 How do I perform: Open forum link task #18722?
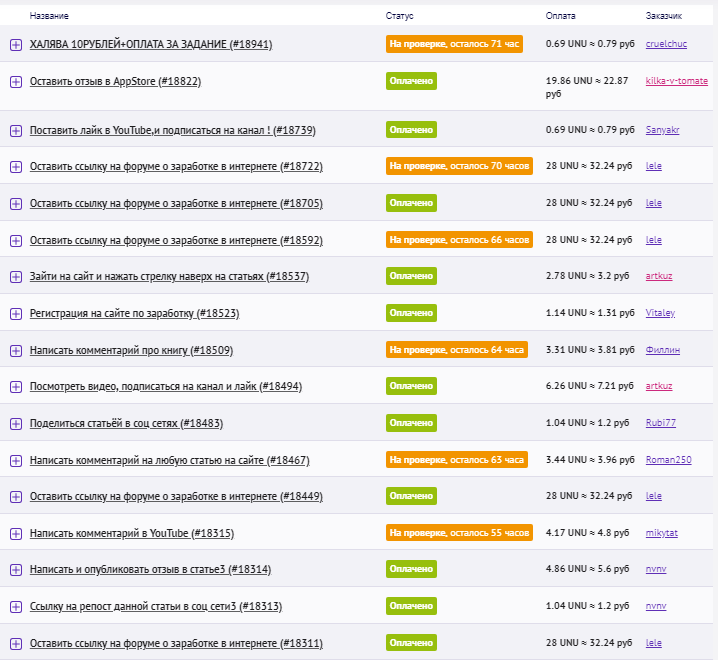point(176,167)
